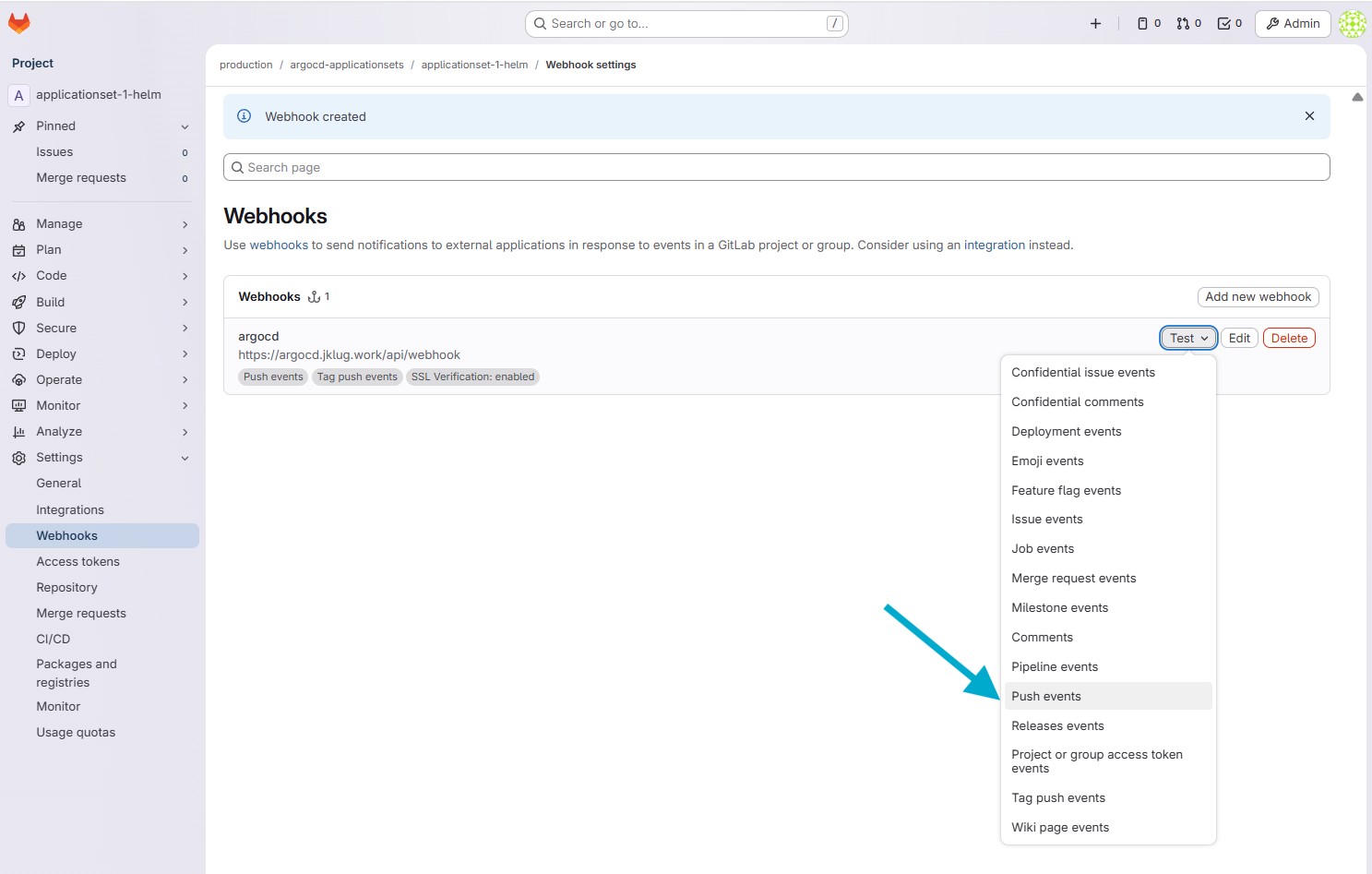Viewport: 1372px width, 874px height.
Task: Open the integration link in description
Action: [994, 245]
